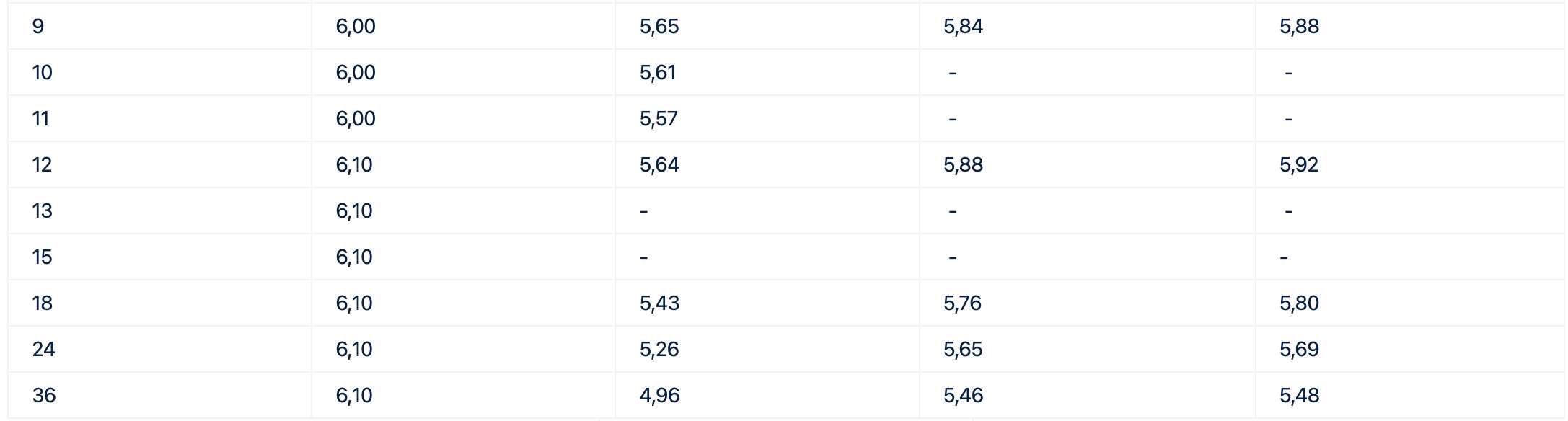The width and height of the screenshot is (1568, 421).
Task: Click the 4,96 value in row 36
Action: (659, 396)
